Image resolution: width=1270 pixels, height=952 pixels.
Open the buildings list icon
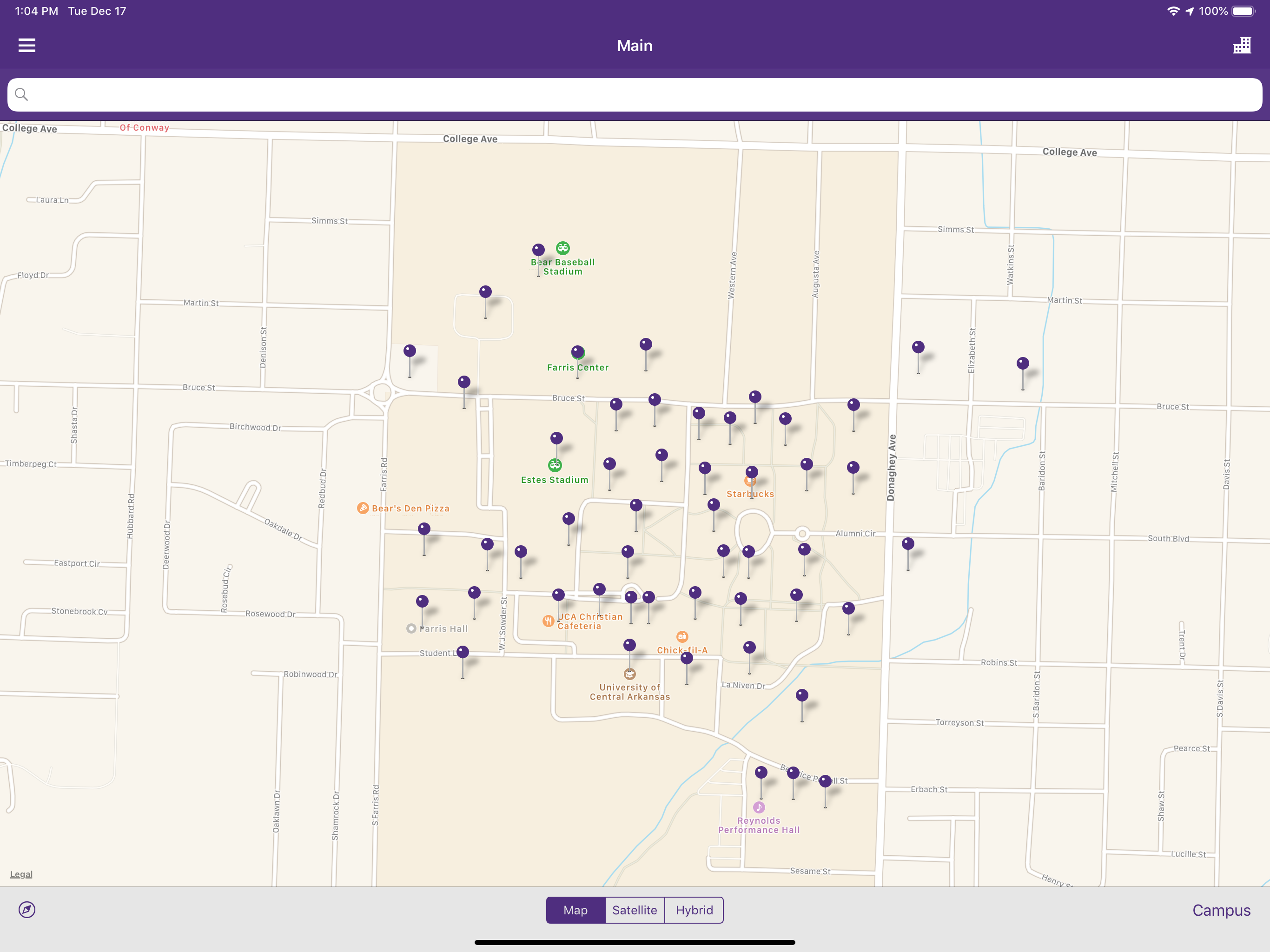[1241, 46]
